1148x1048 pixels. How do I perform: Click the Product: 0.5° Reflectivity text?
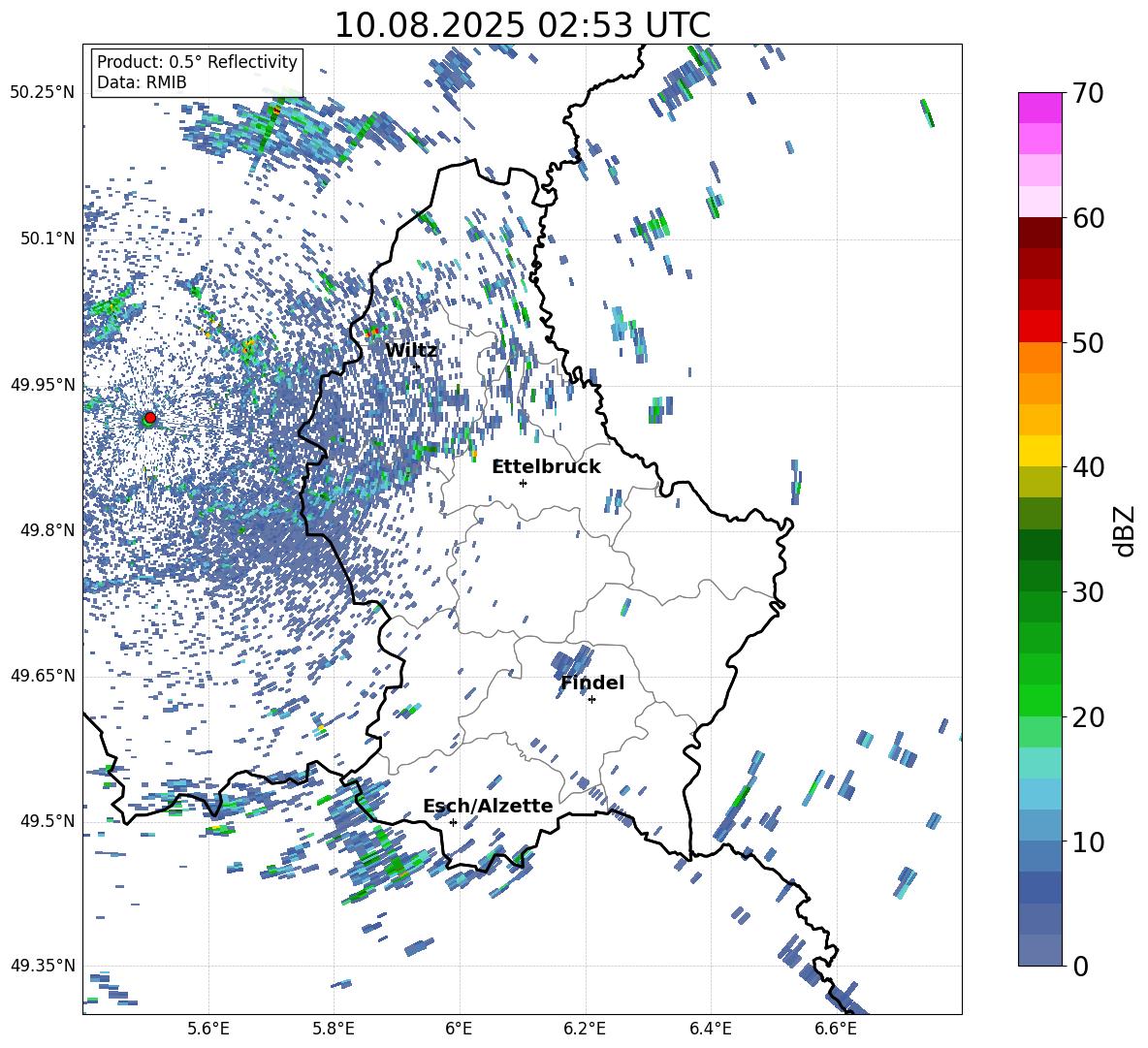[197, 61]
